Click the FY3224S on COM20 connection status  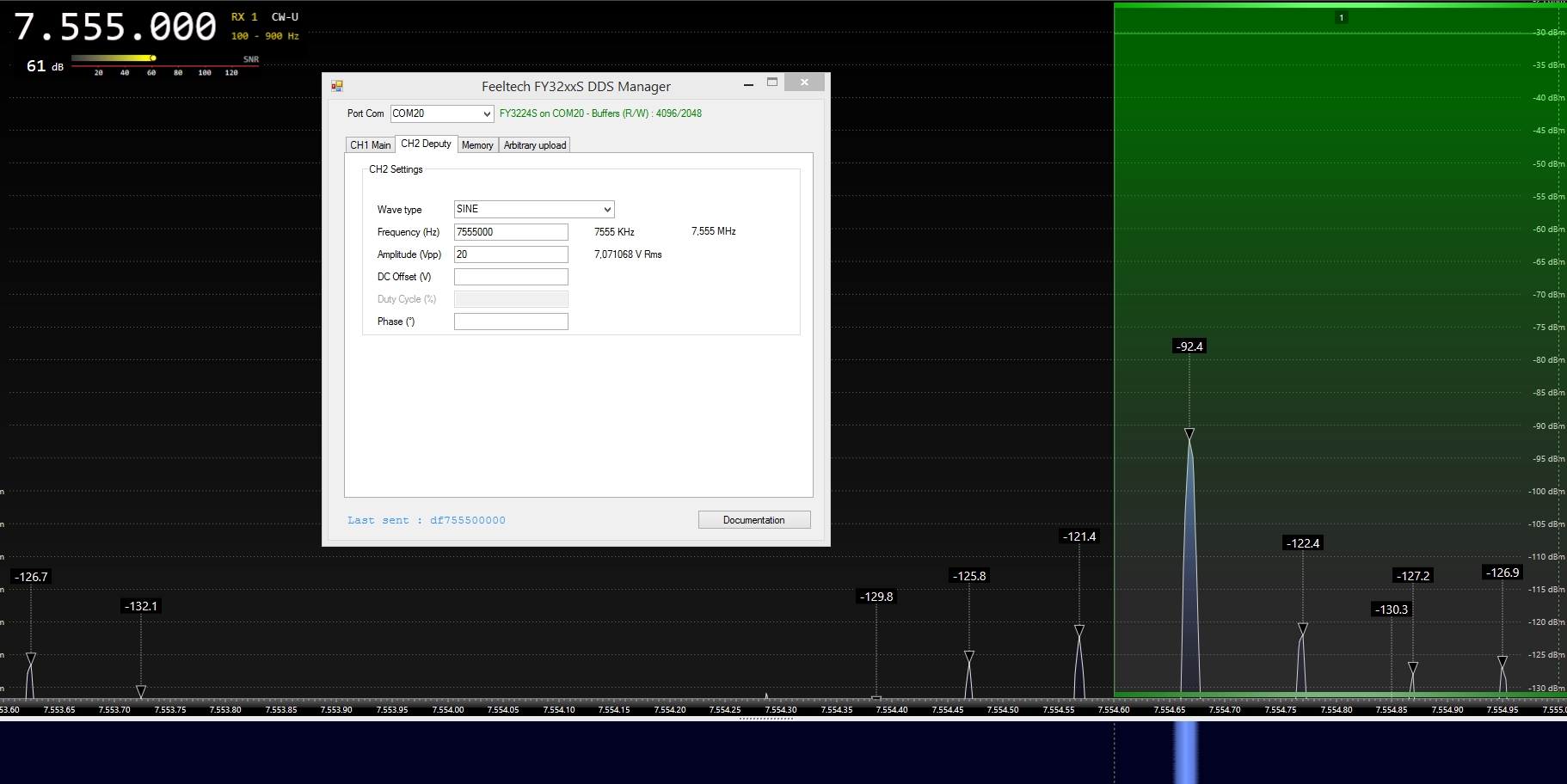tap(600, 113)
